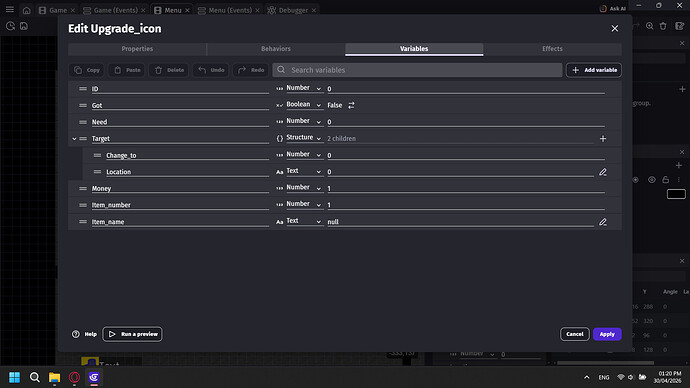Click the Apply button
Screen dimensions: 690x388
(x=607, y=334)
